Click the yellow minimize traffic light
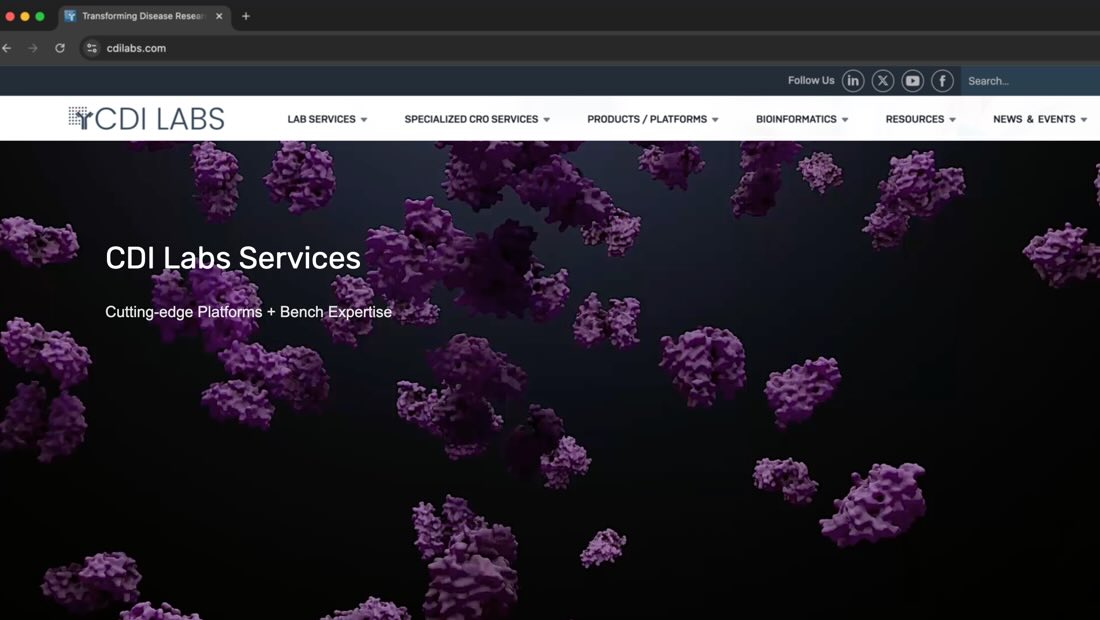1100x620 pixels. tap(26, 16)
